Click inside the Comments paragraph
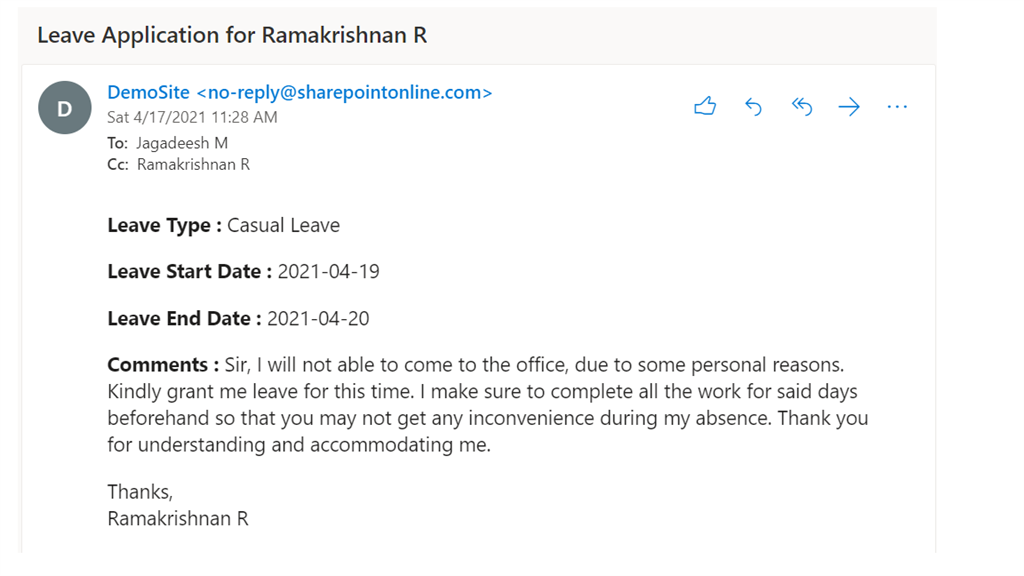 tap(480, 391)
